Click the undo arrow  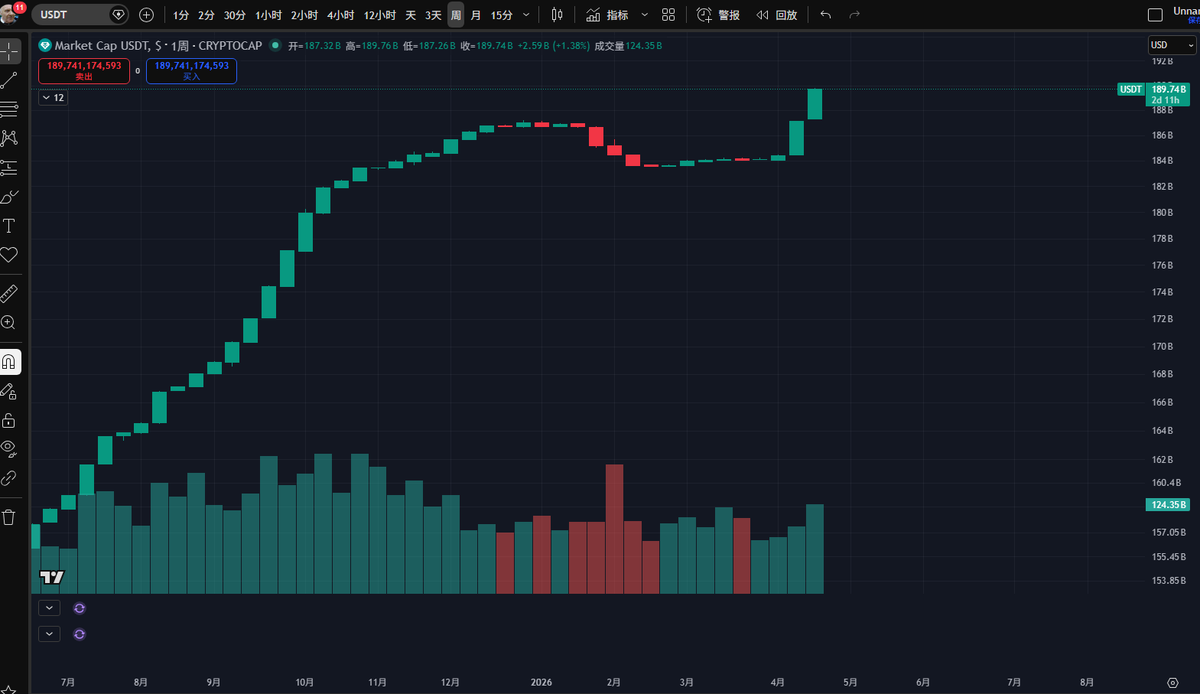click(x=825, y=15)
